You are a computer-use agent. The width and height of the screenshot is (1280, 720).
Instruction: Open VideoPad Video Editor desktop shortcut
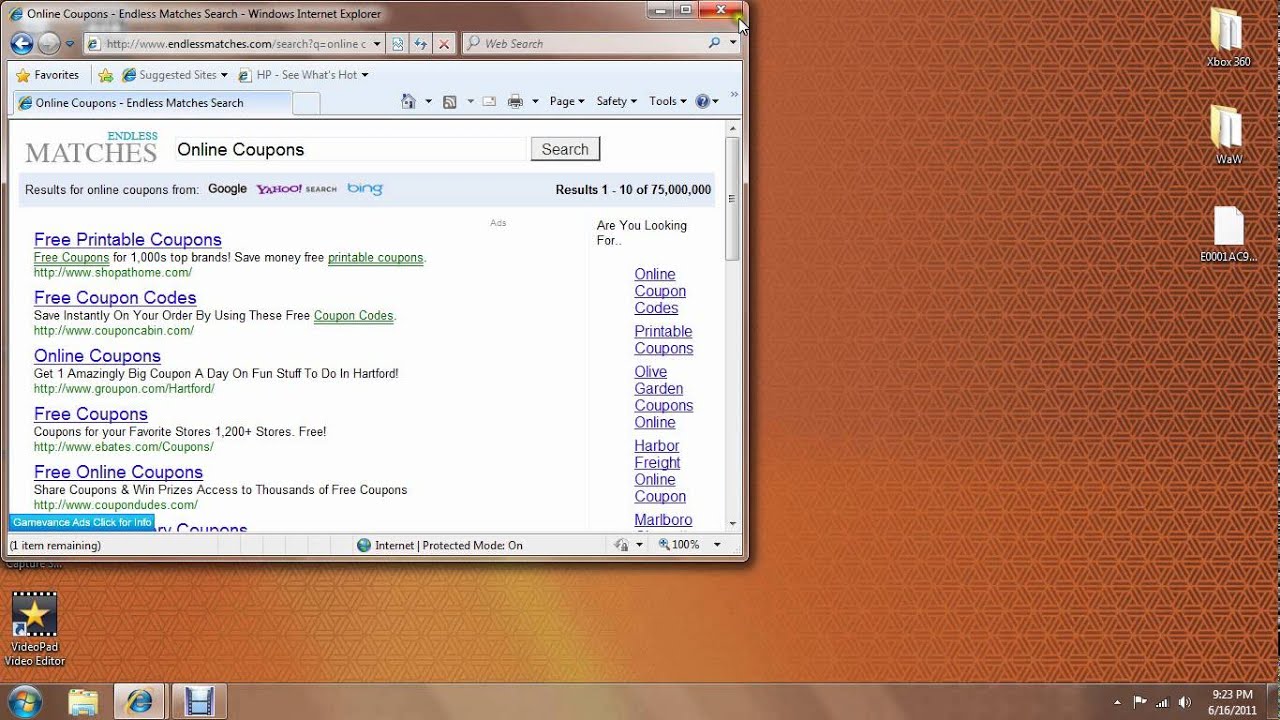(x=35, y=629)
